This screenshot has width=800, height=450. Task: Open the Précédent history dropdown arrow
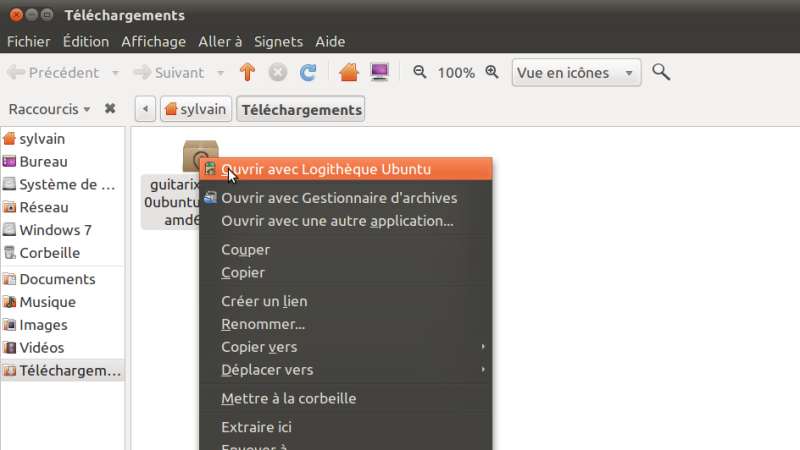point(115,73)
